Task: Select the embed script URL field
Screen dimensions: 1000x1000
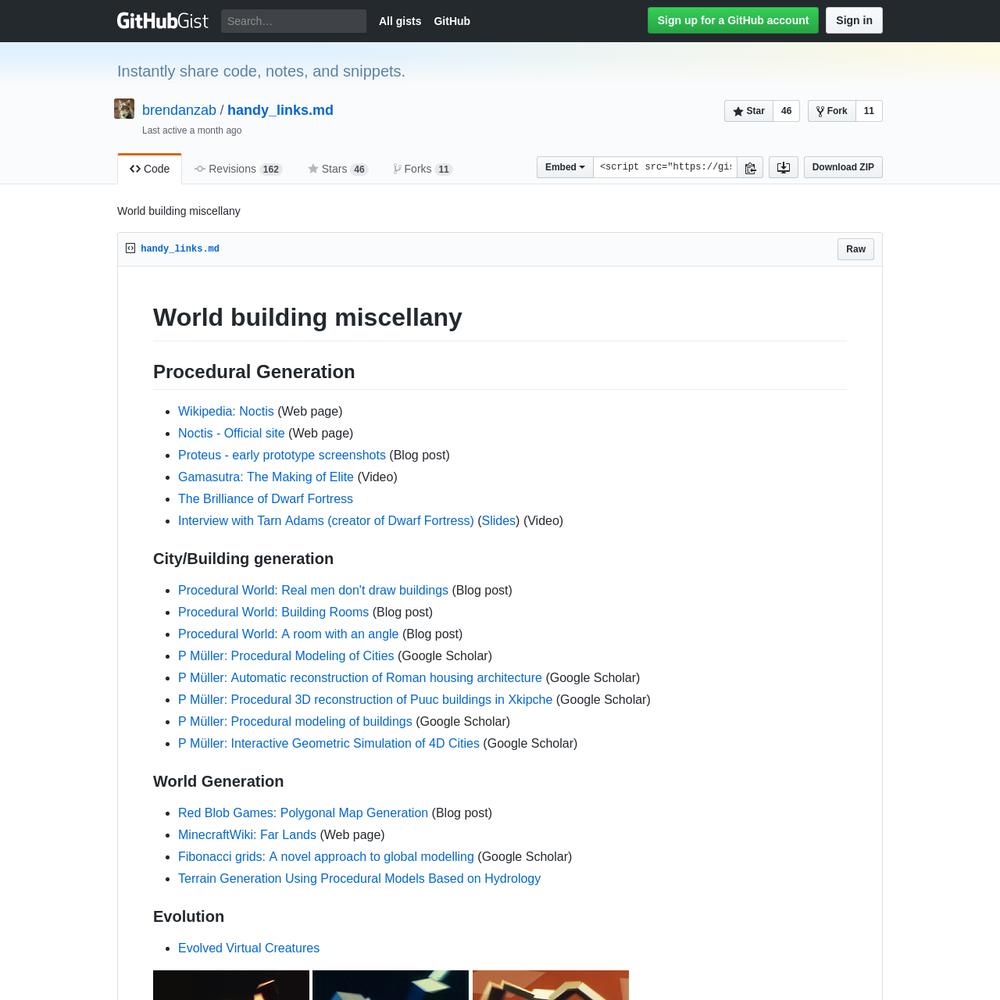Action: point(665,167)
